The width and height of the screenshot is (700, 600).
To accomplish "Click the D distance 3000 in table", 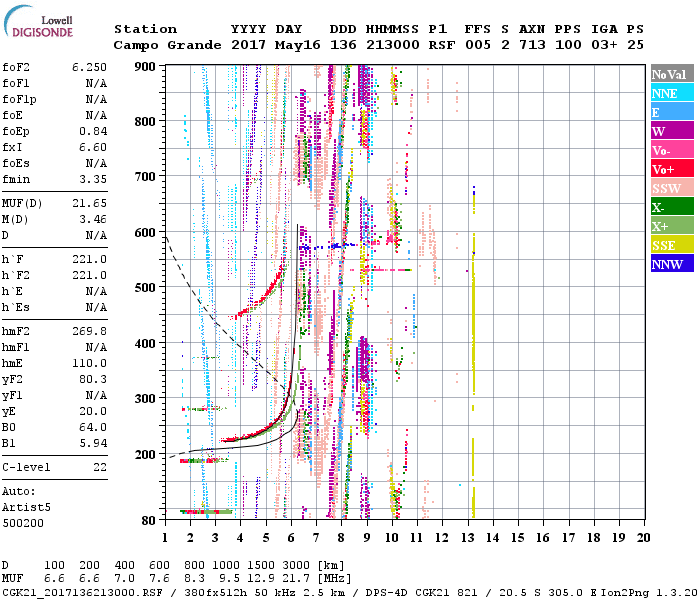I will (x=296, y=566).
